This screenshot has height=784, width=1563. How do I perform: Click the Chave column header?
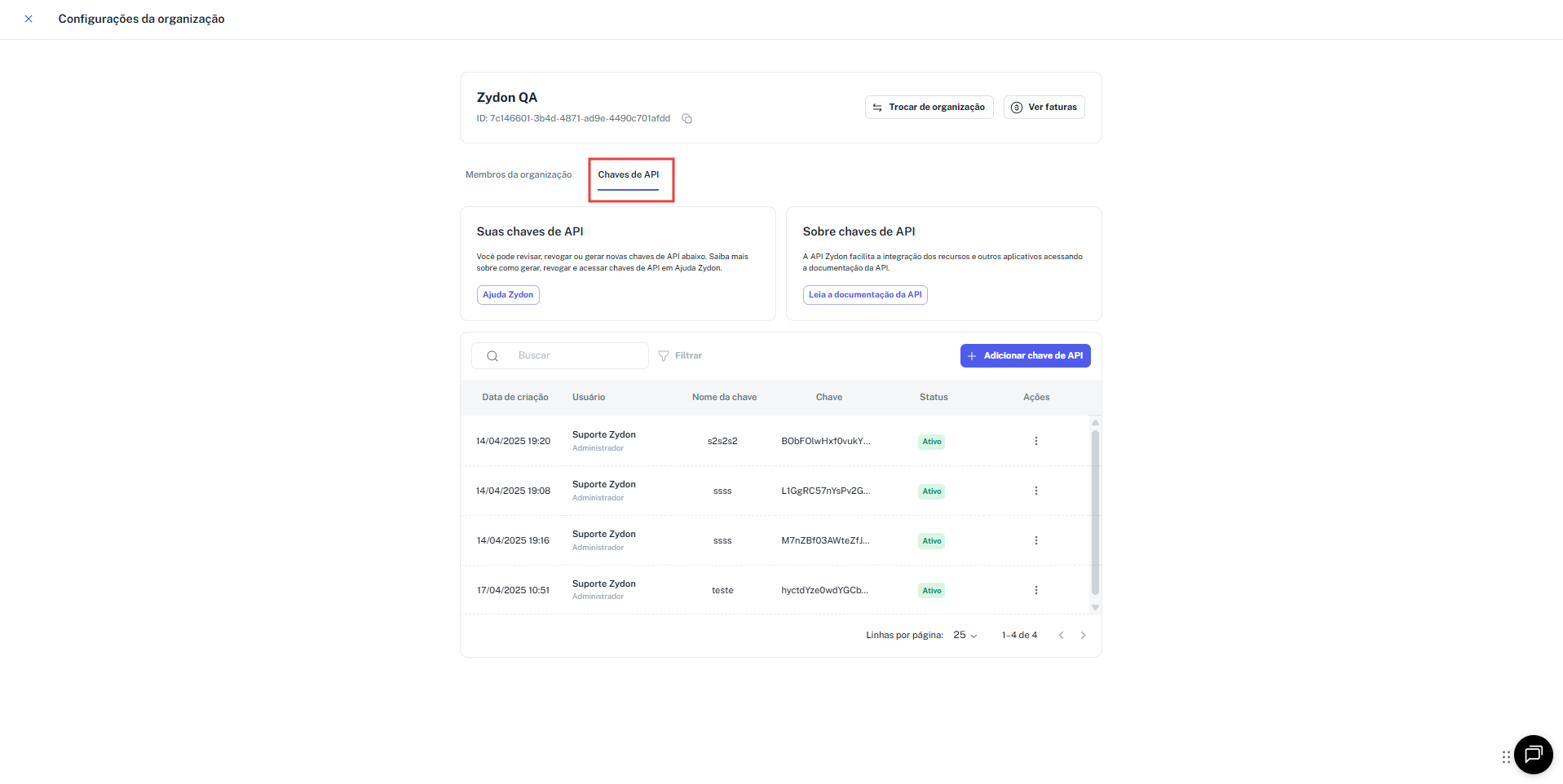[829, 398]
